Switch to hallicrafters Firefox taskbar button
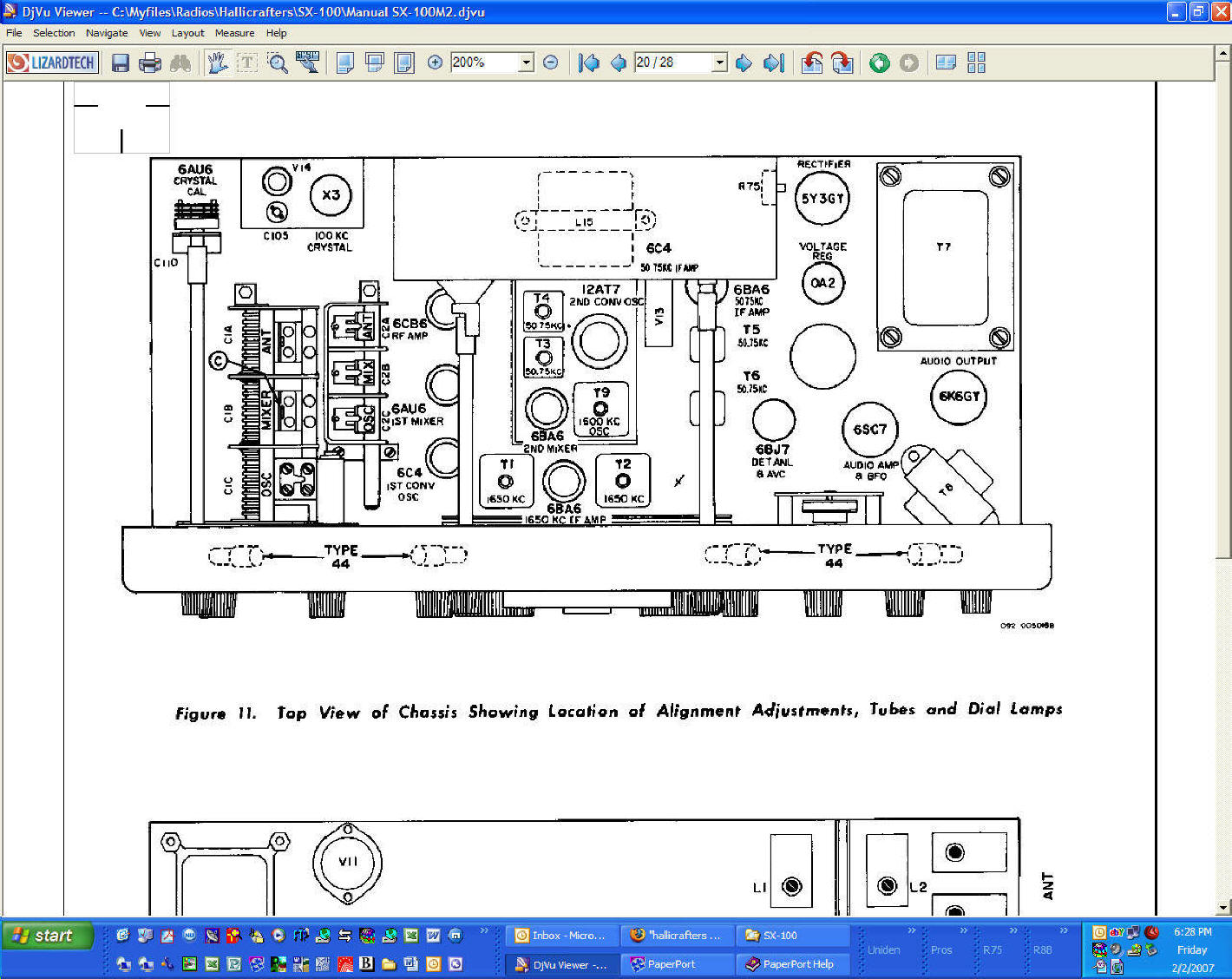The width and height of the screenshot is (1232, 979). click(678, 936)
